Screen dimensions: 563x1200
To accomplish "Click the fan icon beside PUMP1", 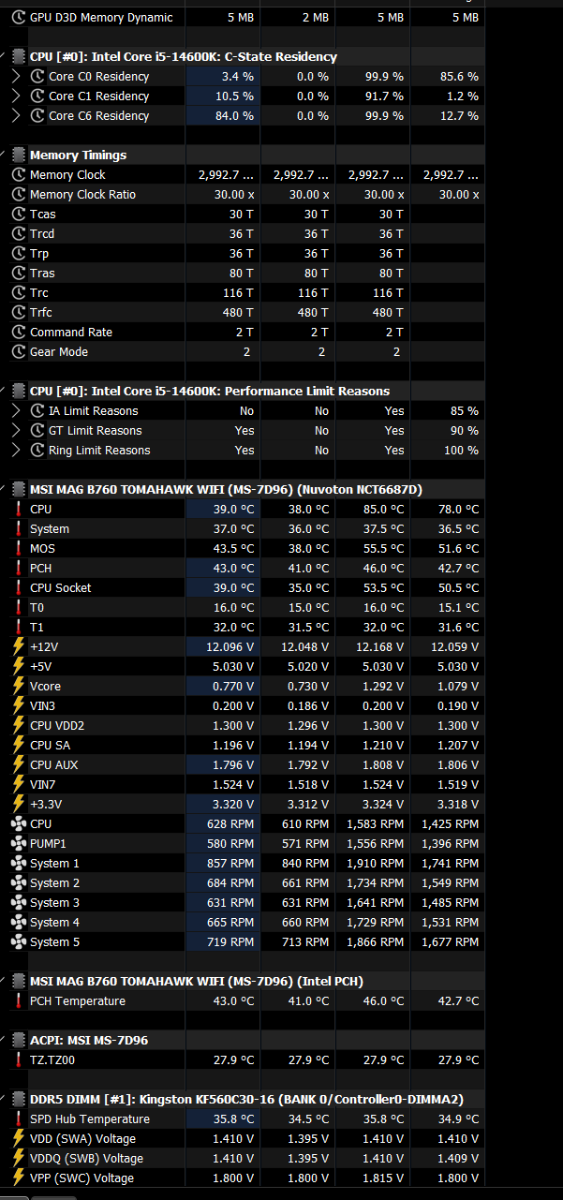I will (x=17, y=844).
